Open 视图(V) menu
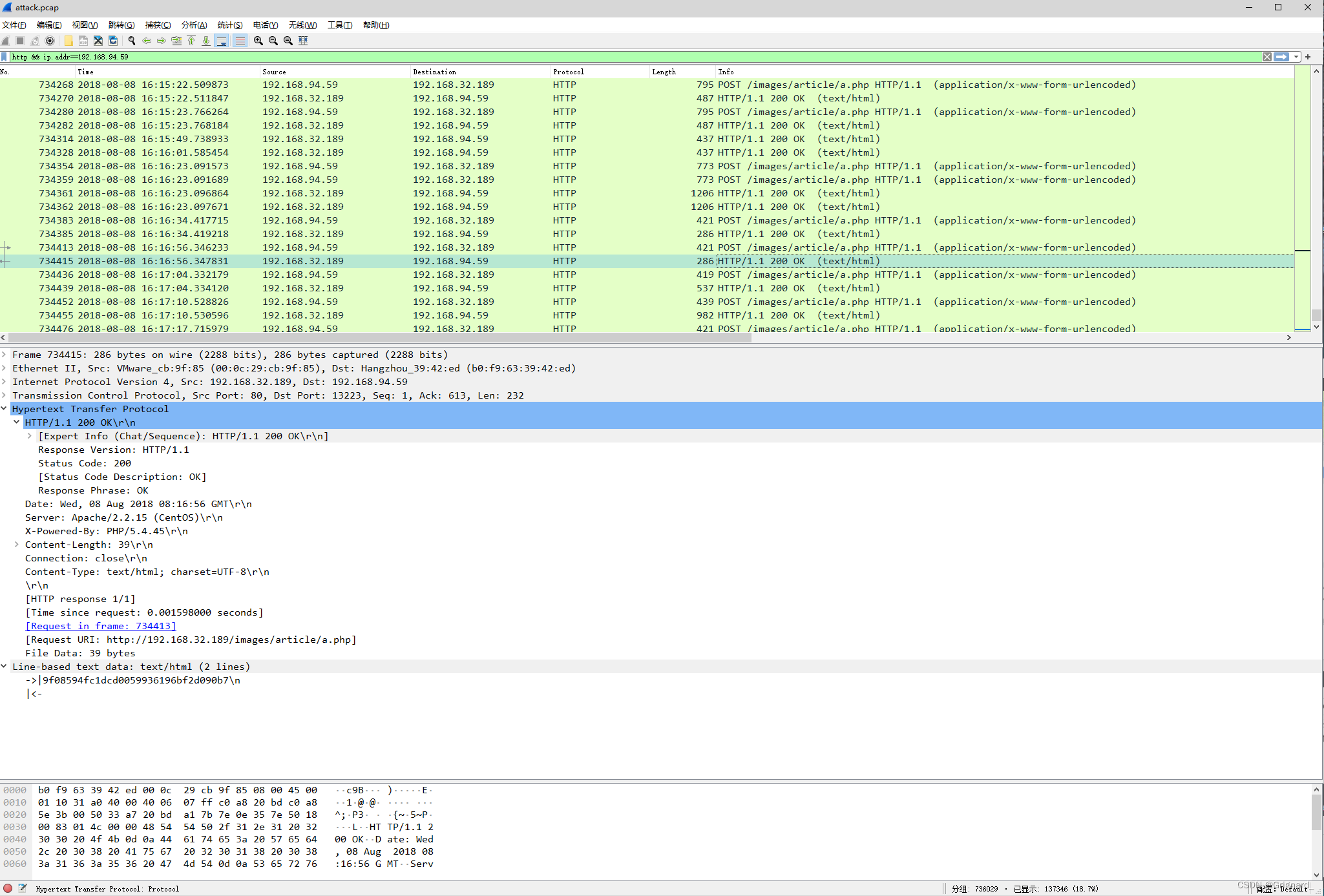This screenshot has height=896, width=1324. pos(85,25)
